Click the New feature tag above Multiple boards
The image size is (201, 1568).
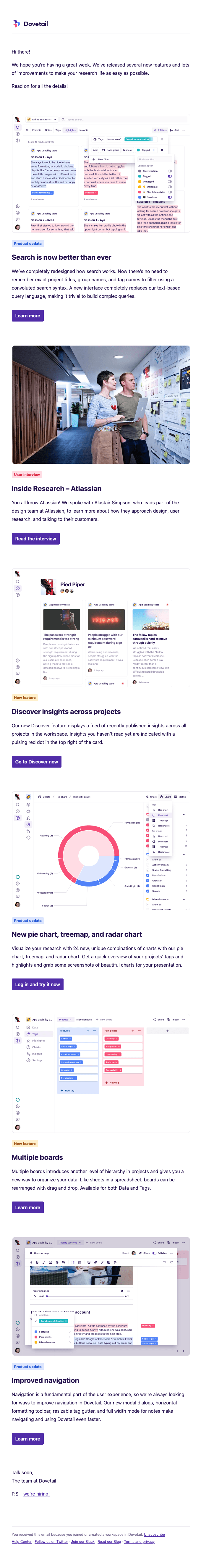coord(25,1144)
